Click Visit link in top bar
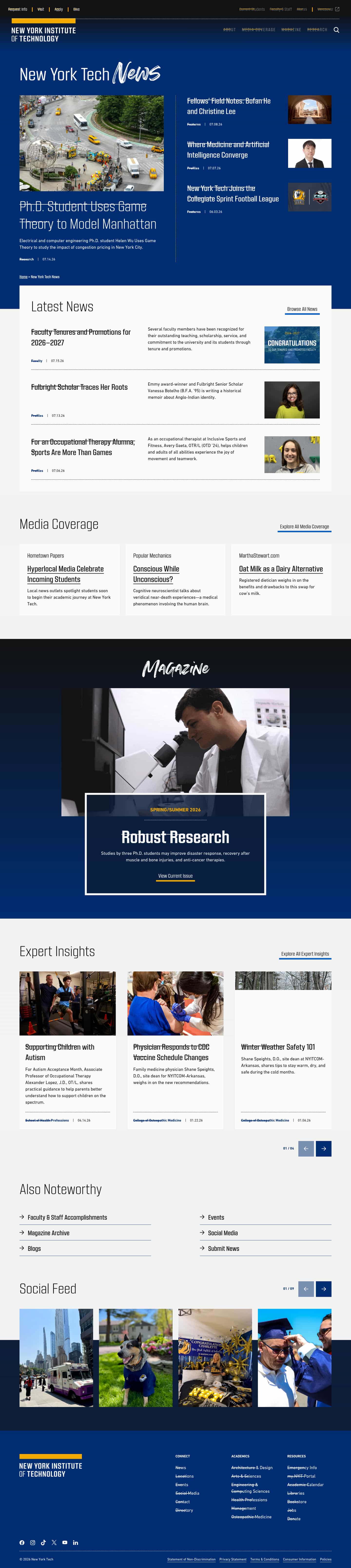The image size is (351, 1568). pos(41,9)
